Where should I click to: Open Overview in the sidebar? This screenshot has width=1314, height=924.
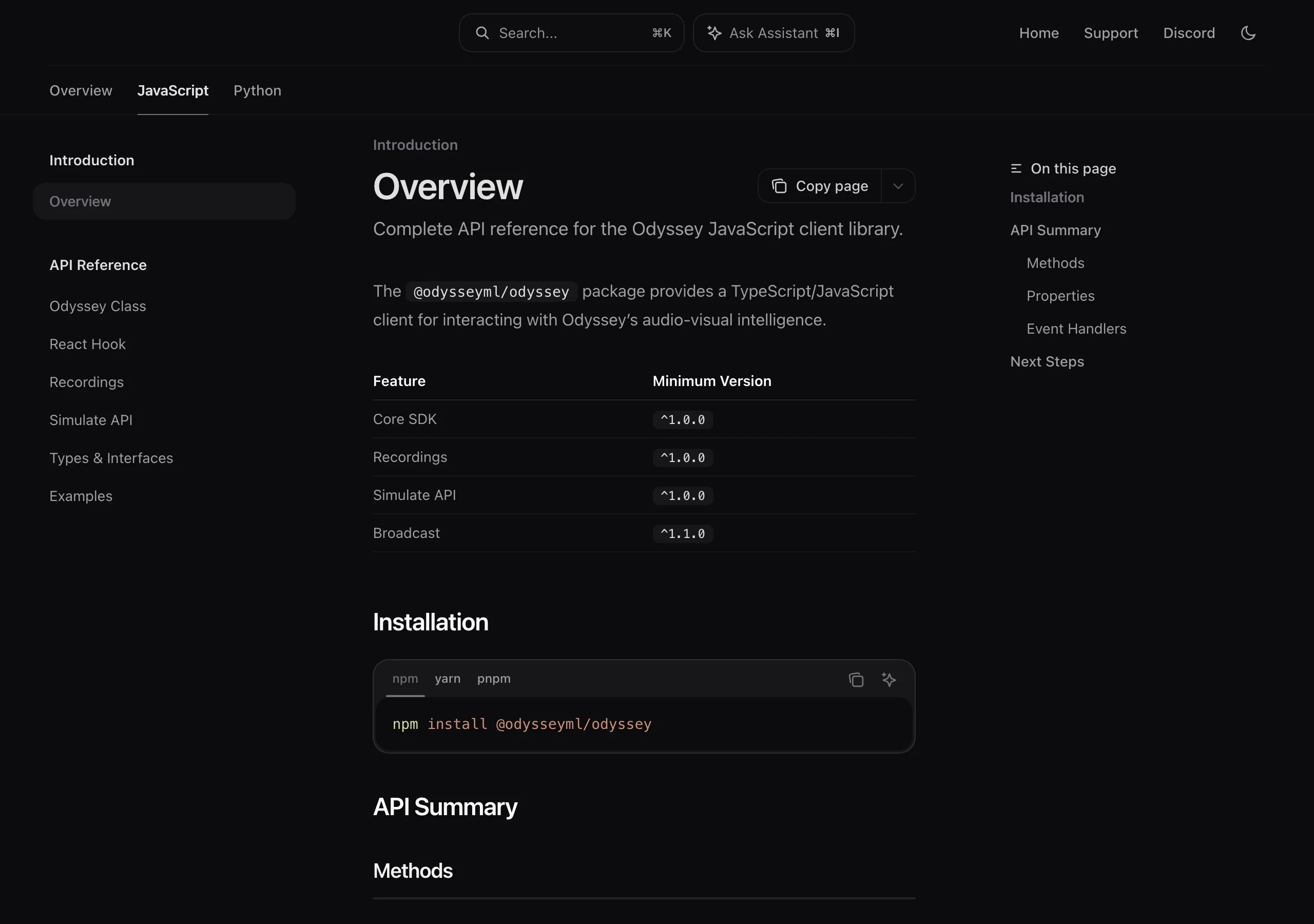click(164, 202)
